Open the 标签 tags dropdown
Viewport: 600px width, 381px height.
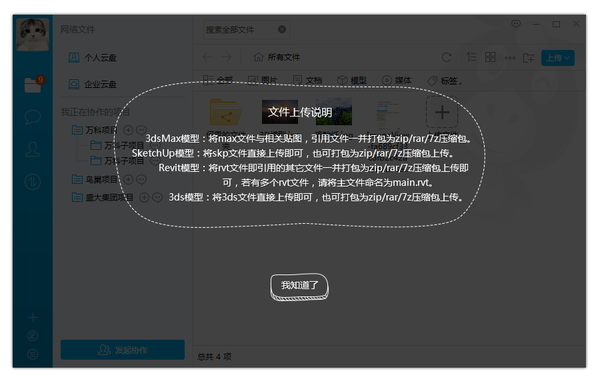pyautogui.click(x=445, y=80)
